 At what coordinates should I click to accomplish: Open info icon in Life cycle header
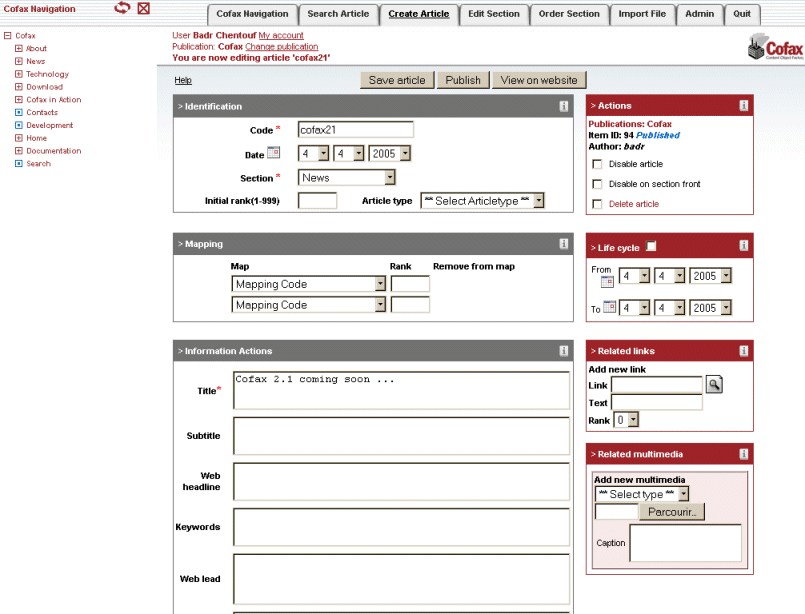(743, 245)
